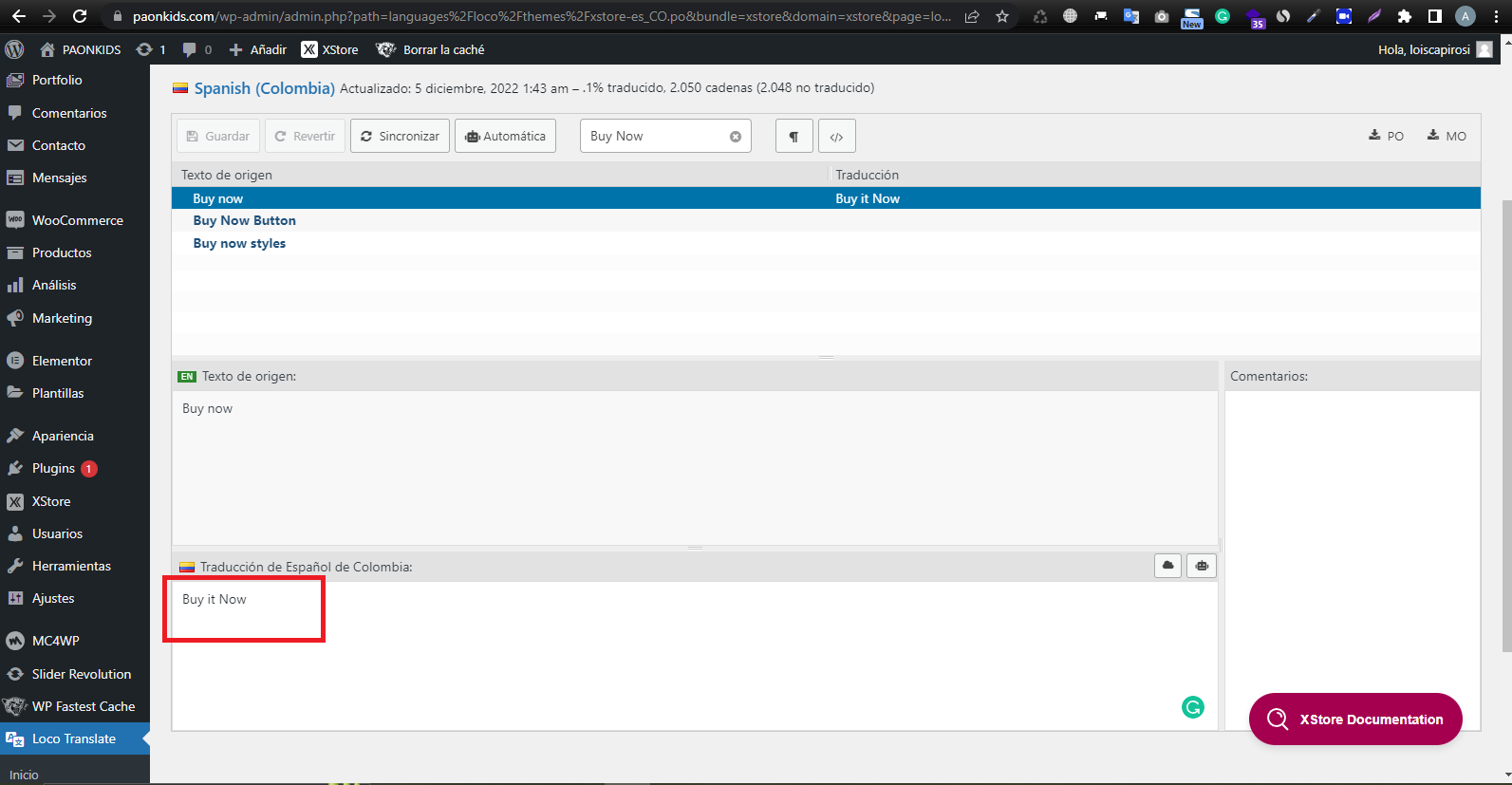Open Contacto in sidebar
Image resolution: width=1512 pixels, height=785 pixels.
74,145
